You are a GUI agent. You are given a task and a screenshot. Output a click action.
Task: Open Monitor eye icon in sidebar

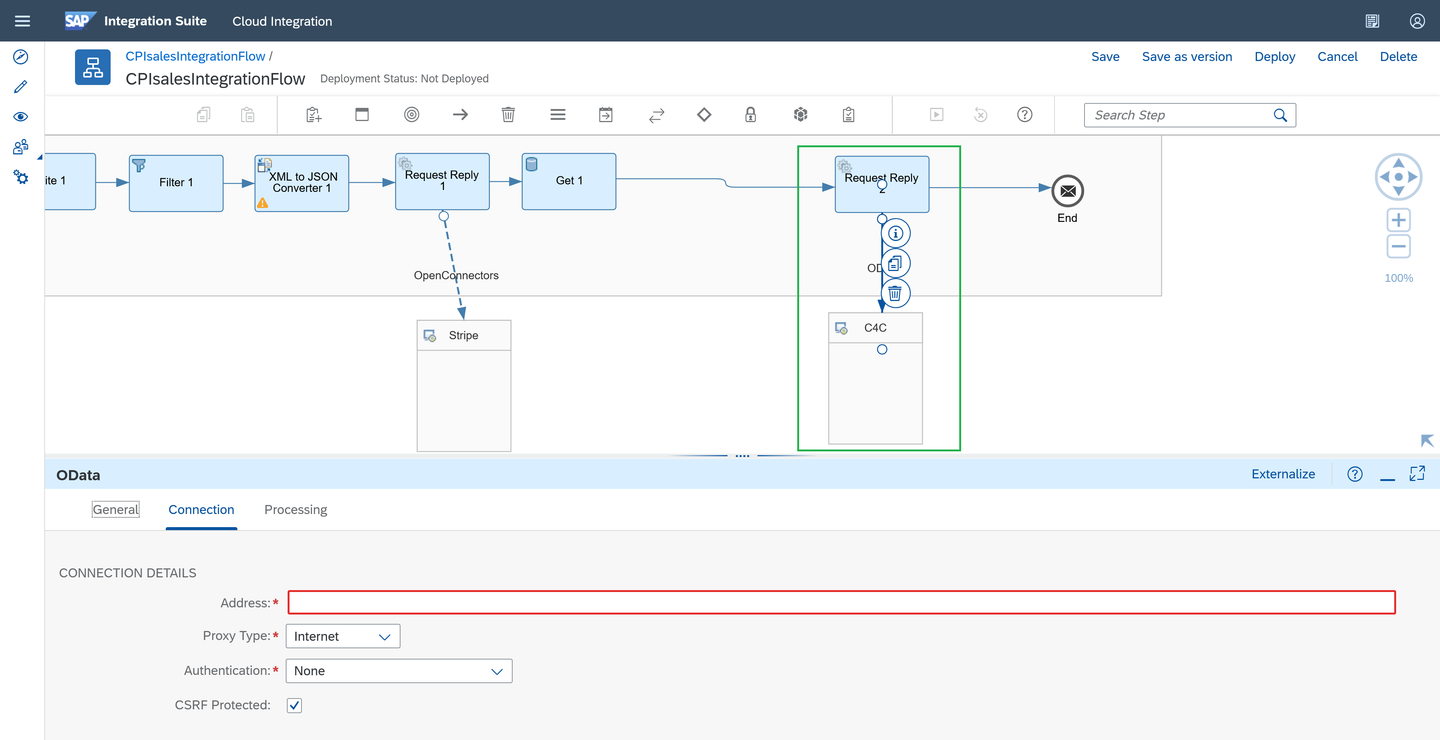click(x=20, y=117)
